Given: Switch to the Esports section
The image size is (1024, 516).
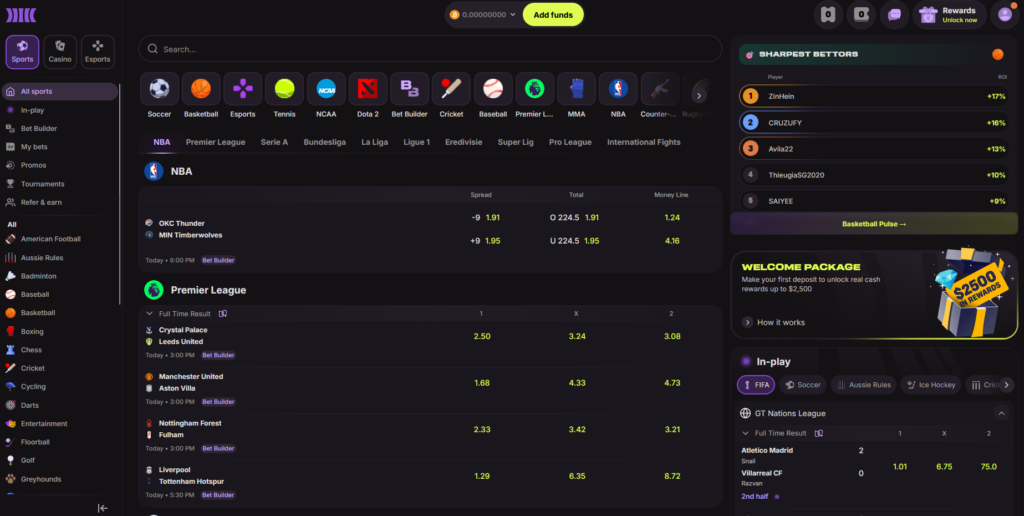Looking at the screenshot, I should 98,52.
